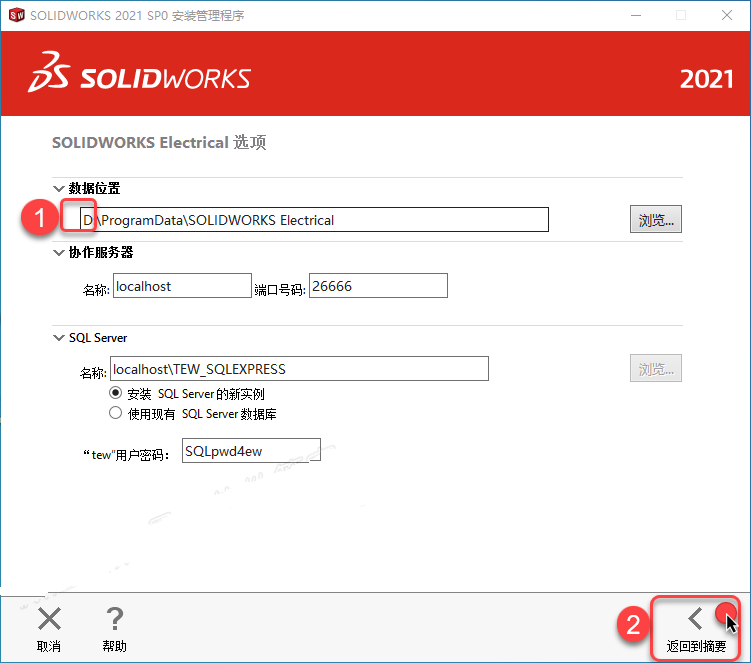The width and height of the screenshot is (751, 663).
Task: Click SQL Server name field localhost\TEW_SQLEXPRESS
Action: click(299, 368)
